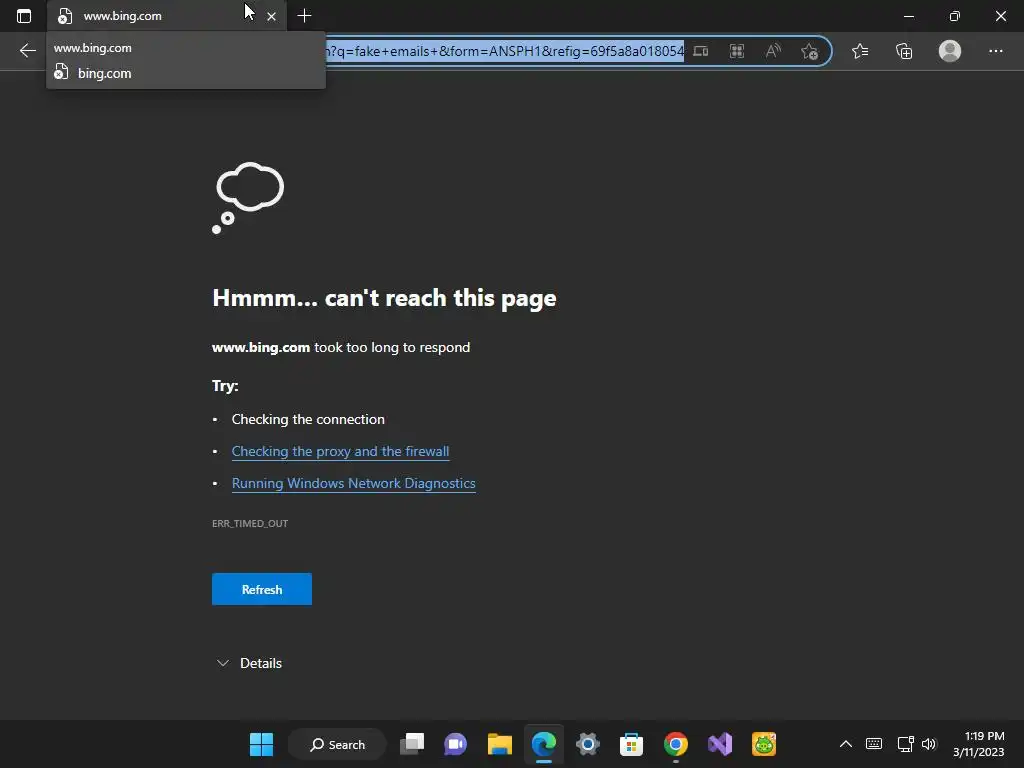The height and width of the screenshot is (768, 1024).
Task: Open a new tab with plus button
Action: [304, 16]
